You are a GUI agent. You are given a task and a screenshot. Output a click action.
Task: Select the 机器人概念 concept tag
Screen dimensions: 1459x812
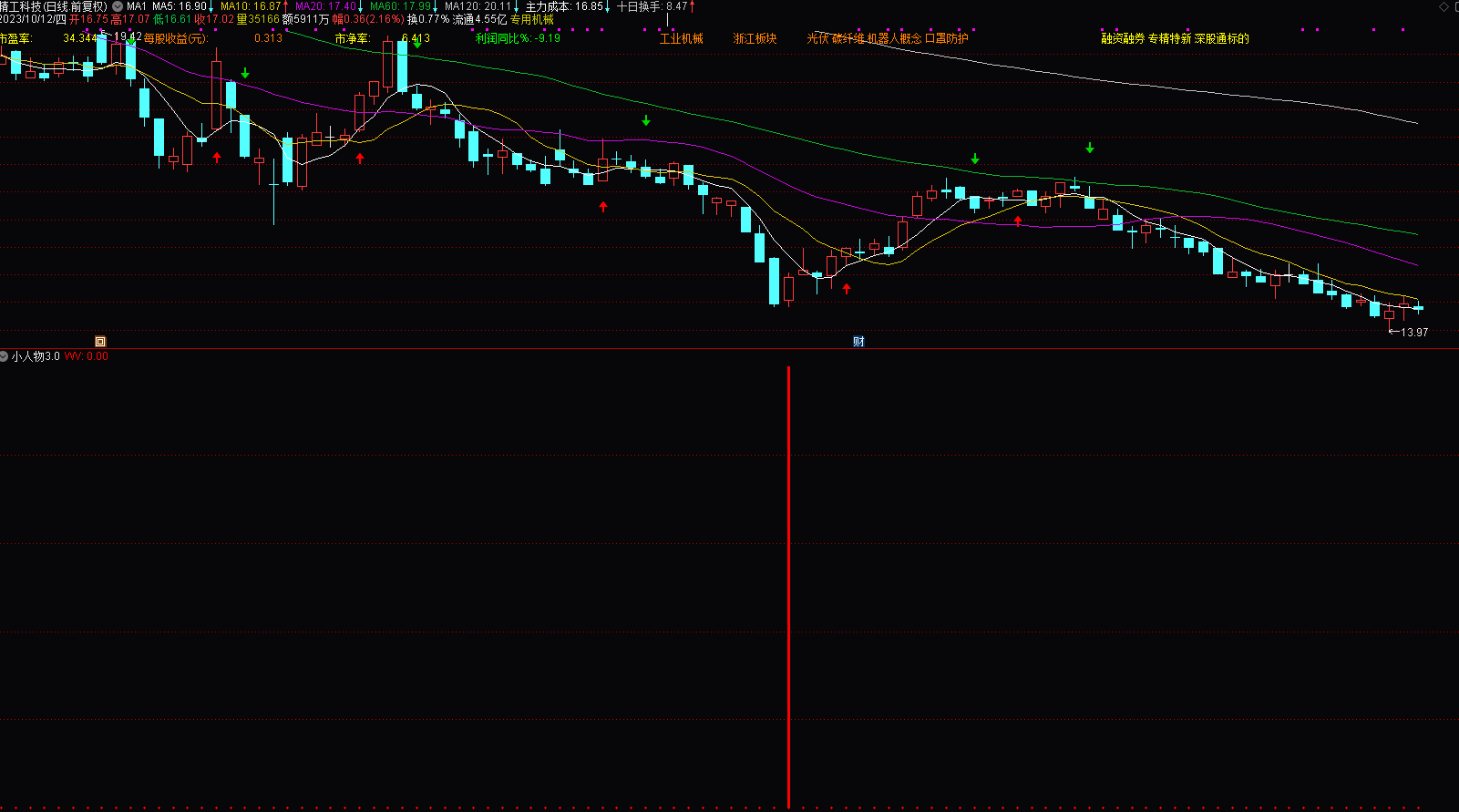(894, 38)
